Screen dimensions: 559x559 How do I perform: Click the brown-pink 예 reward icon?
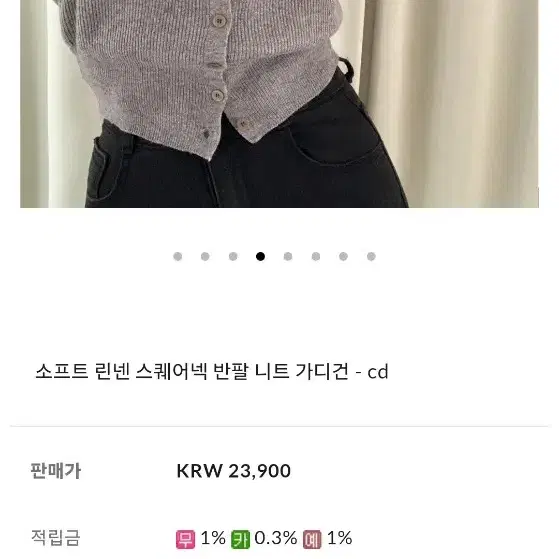312,539
